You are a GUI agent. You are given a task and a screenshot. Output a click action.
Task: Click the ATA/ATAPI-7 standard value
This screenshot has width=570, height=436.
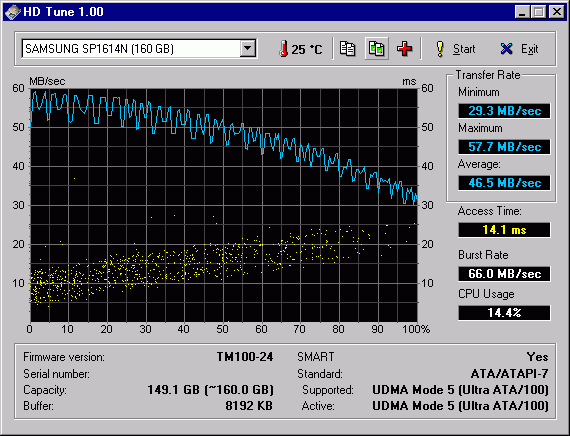tap(509, 373)
